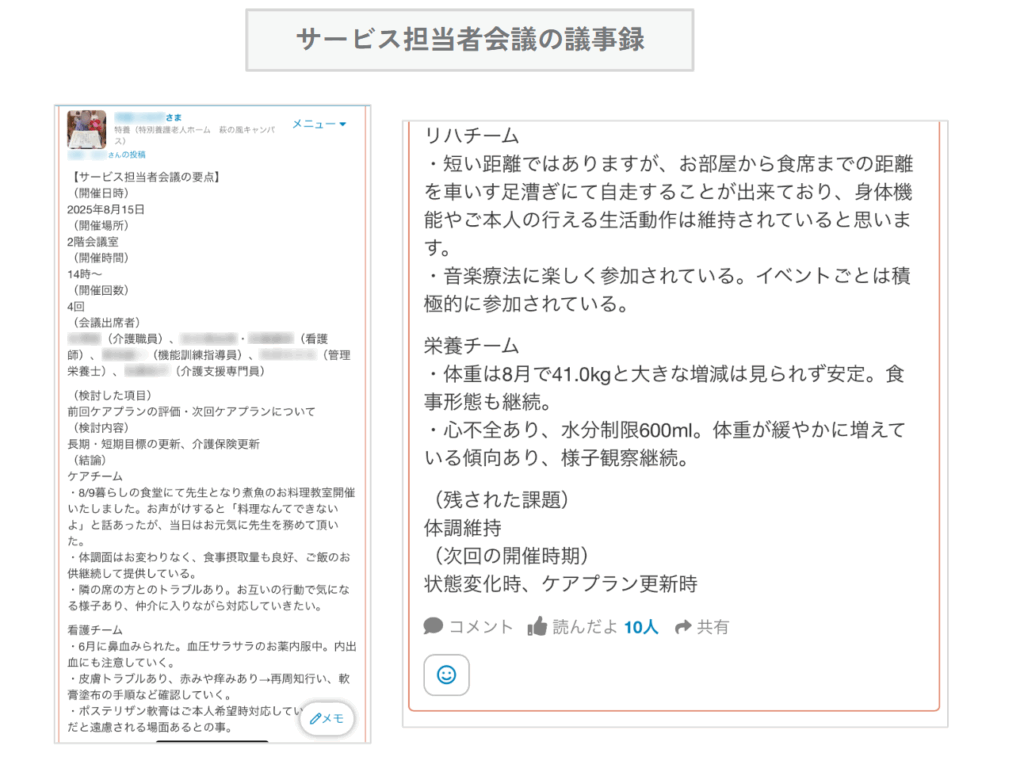1024x757 pixels.
Task: Click the 栄養チーム section heading
Action: 472,346
